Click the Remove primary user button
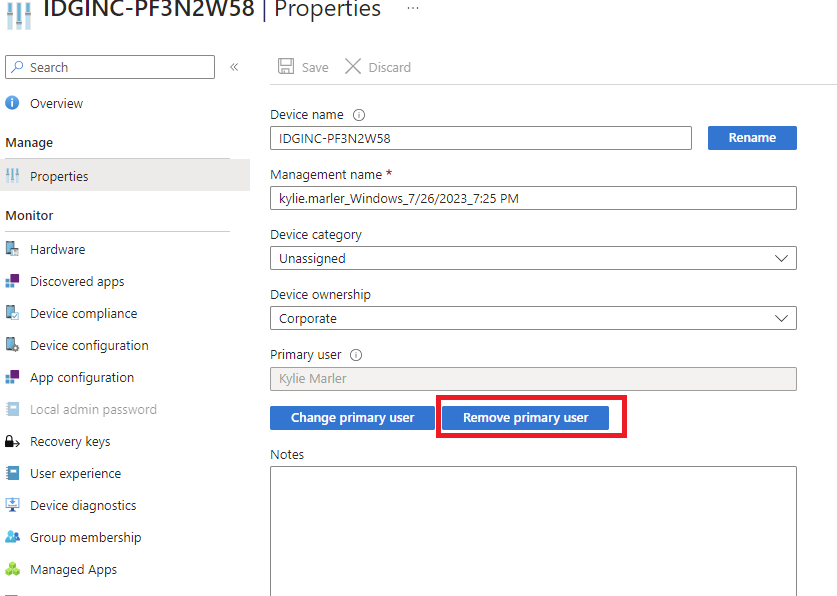837x596 pixels. [x=525, y=417]
